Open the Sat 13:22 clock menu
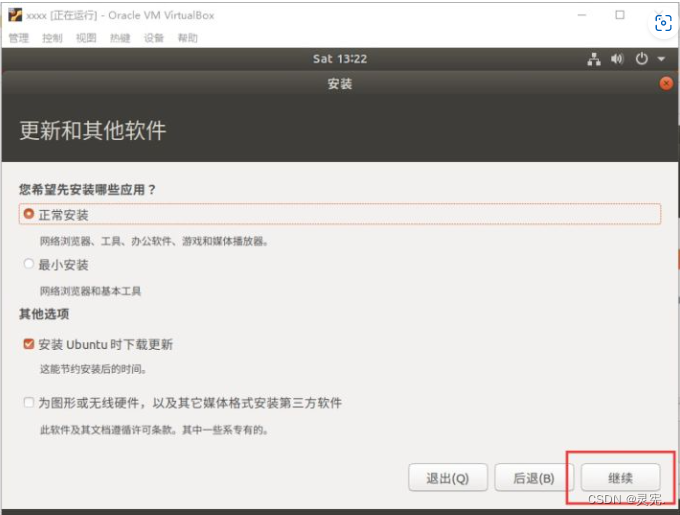The height and width of the screenshot is (515, 680). coord(340,59)
